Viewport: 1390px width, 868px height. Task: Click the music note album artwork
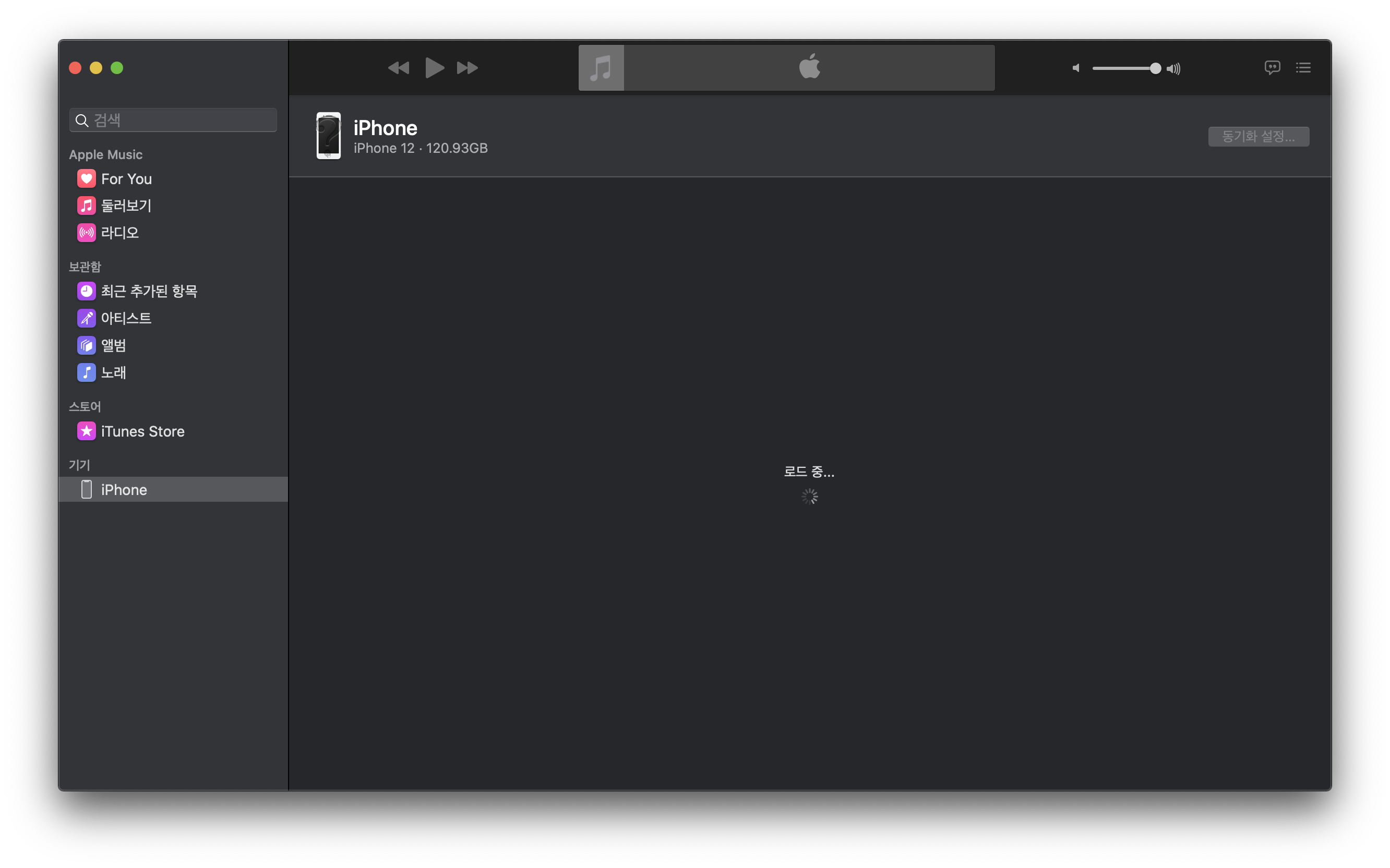[601, 68]
